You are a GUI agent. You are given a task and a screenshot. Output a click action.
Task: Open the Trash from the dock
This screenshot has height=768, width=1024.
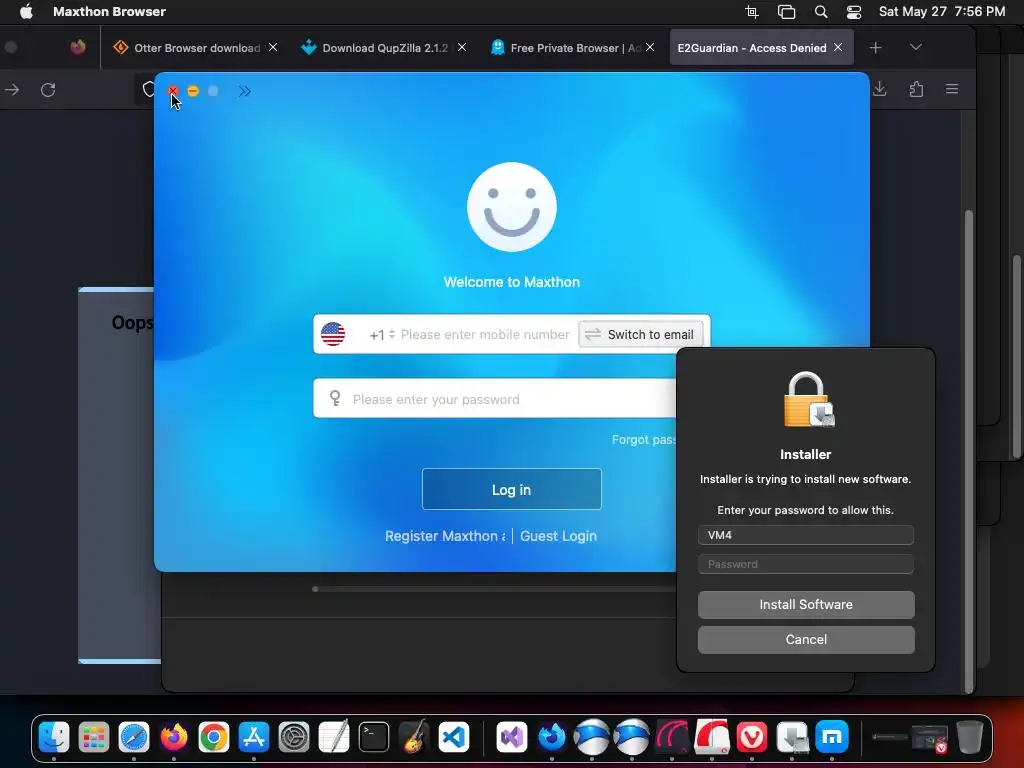coord(970,737)
